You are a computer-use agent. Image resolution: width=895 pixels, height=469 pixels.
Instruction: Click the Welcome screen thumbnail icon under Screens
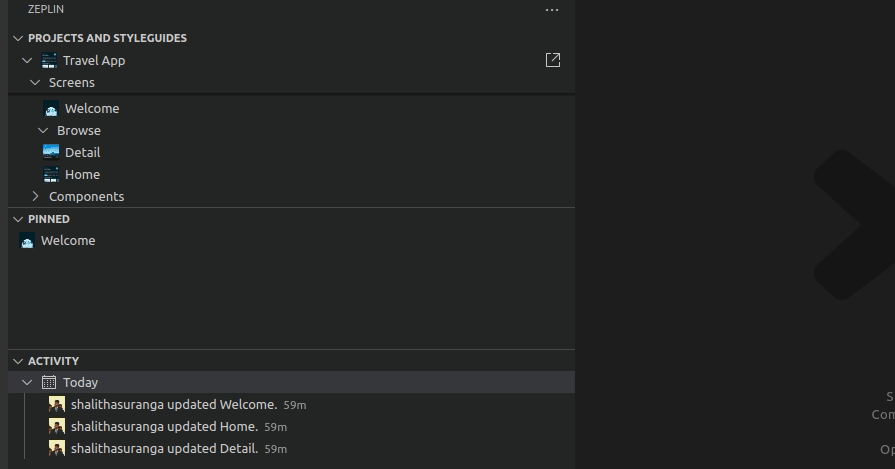(51, 109)
